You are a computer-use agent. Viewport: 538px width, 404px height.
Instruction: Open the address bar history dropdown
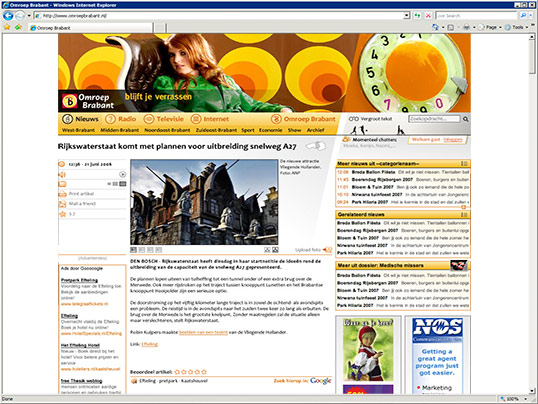point(407,15)
